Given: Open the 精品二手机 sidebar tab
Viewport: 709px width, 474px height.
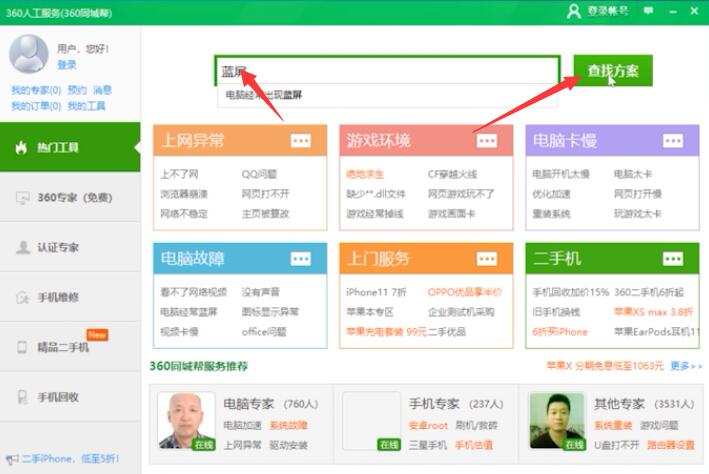Looking at the screenshot, I should 70,346.
